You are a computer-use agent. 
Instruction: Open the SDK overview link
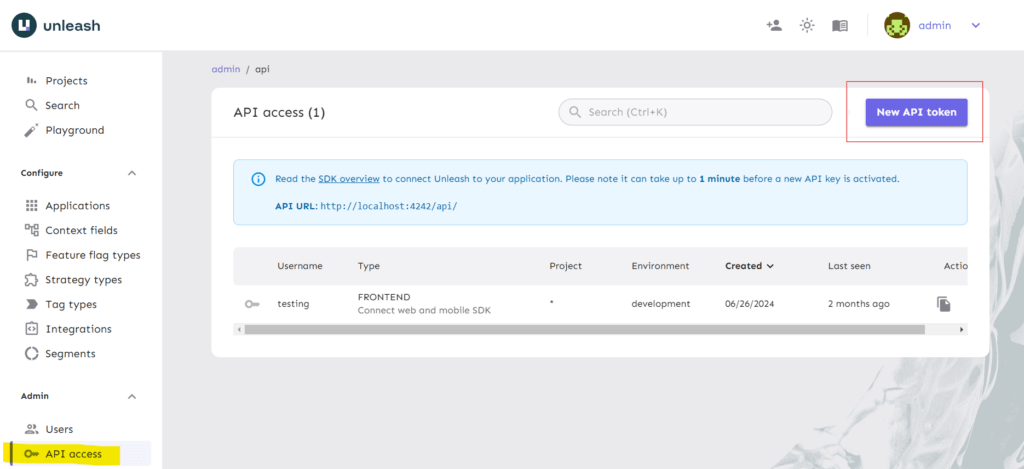(348, 179)
